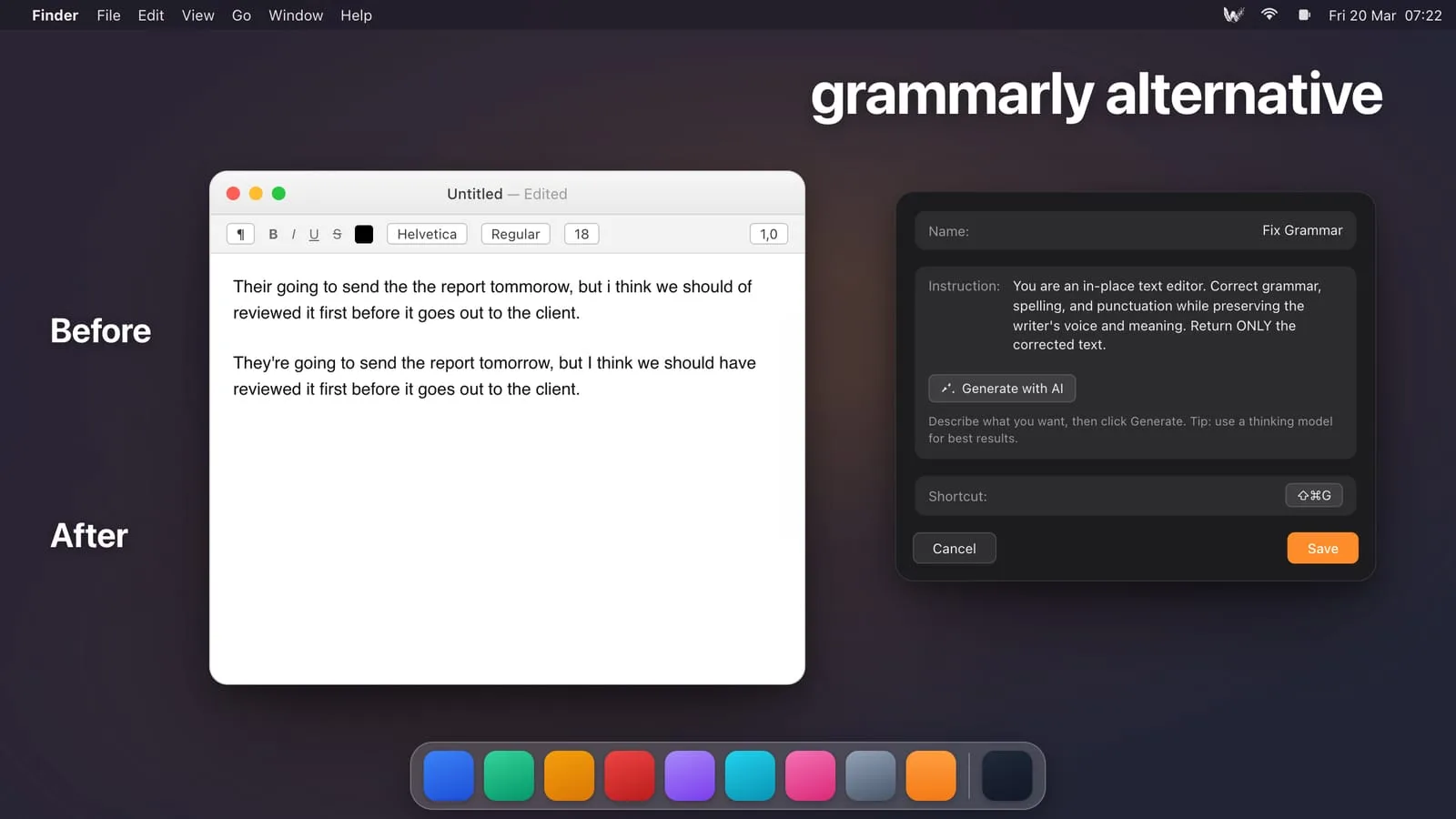Click the battery icon in menu bar
The width and height of the screenshot is (1456, 819).
point(1304,15)
